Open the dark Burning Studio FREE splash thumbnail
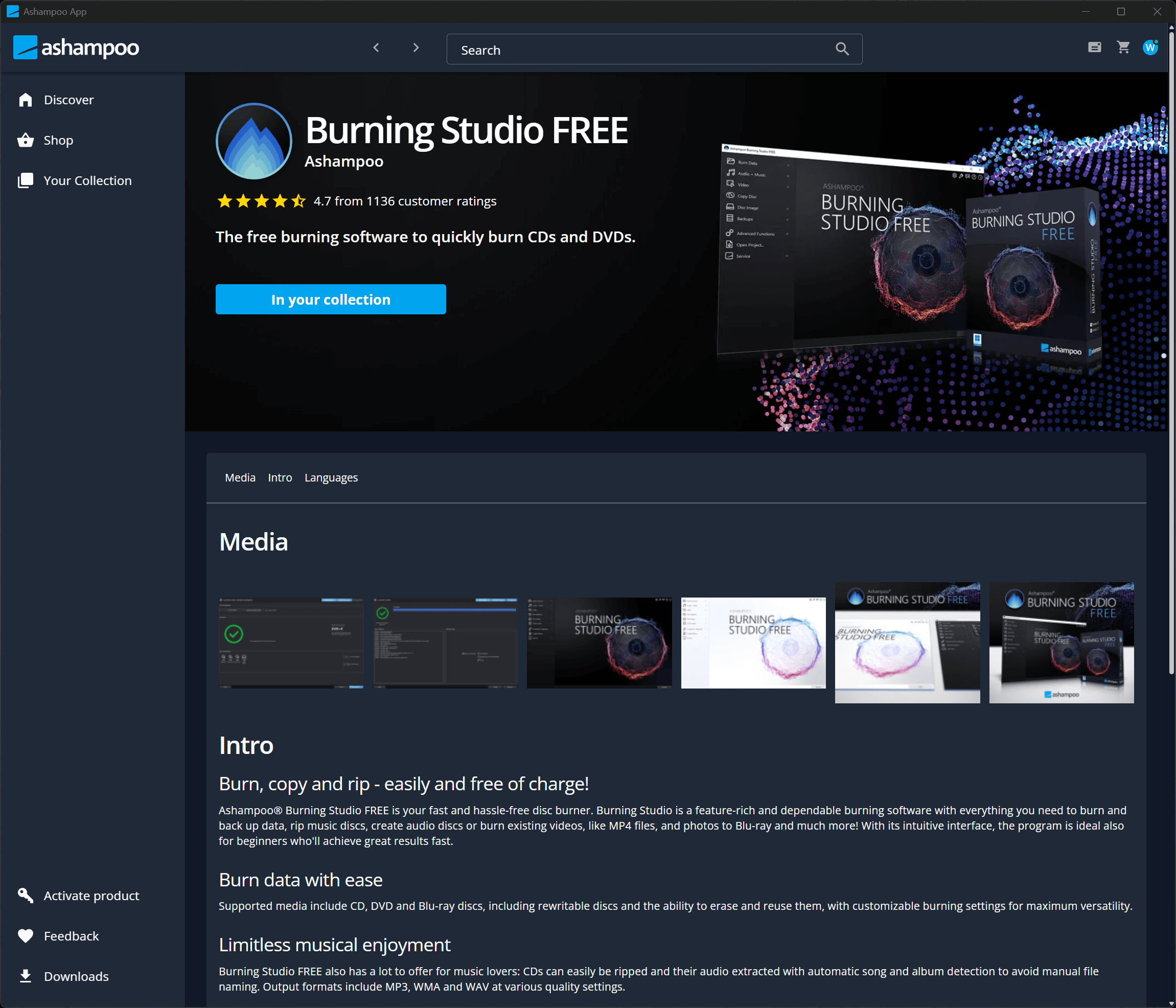This screenshot has height=1008, width=1176. (x=599, y=643)
